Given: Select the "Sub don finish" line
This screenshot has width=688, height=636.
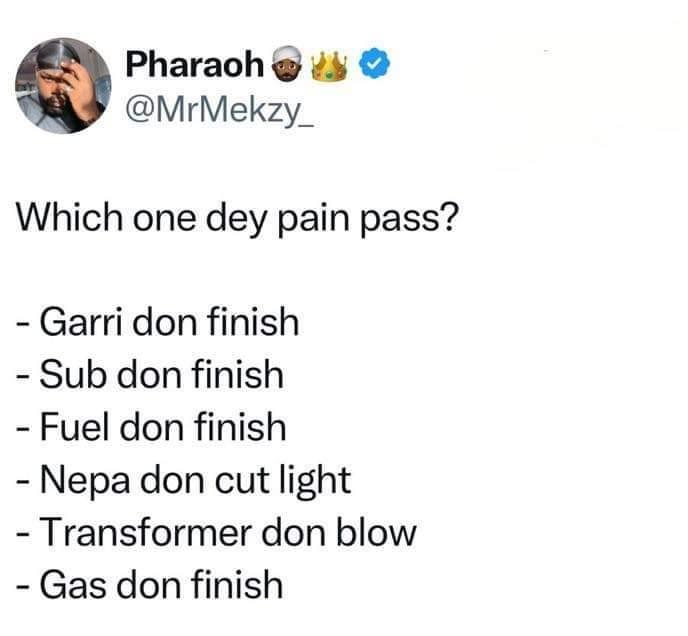Looking at the screenshot, I should click(x=150, y=374).
